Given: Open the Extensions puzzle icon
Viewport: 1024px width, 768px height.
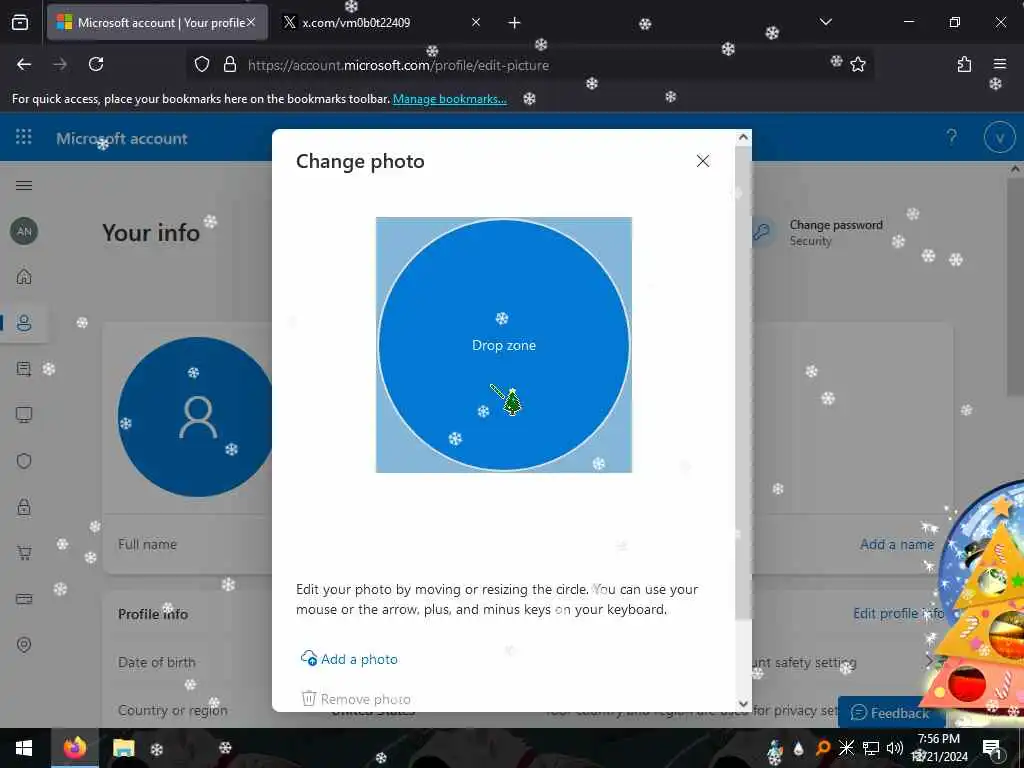Looking at the screenshot, I should pyautogui.click(x=964, y=64).
